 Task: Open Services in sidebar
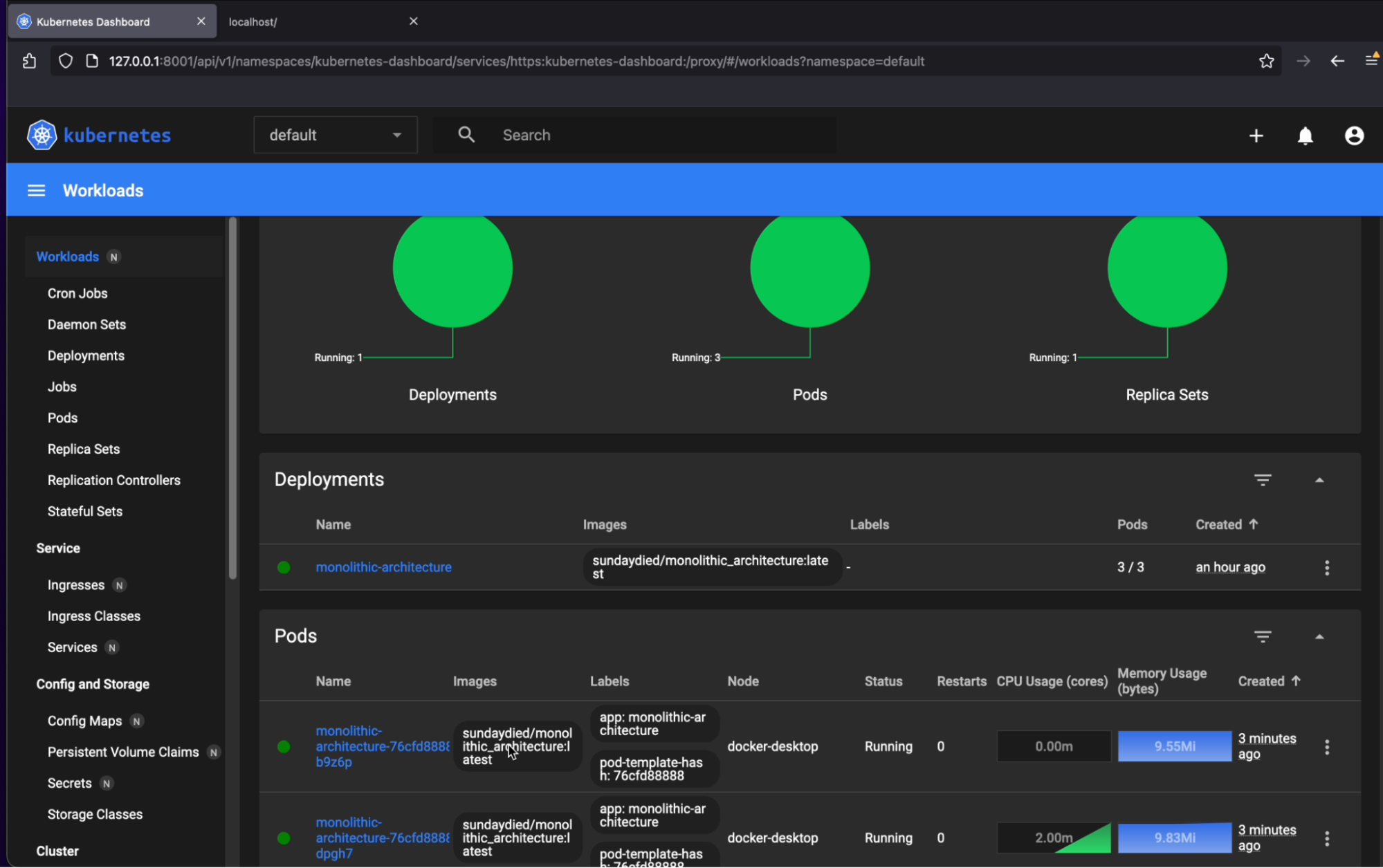[x=72, y=647]
